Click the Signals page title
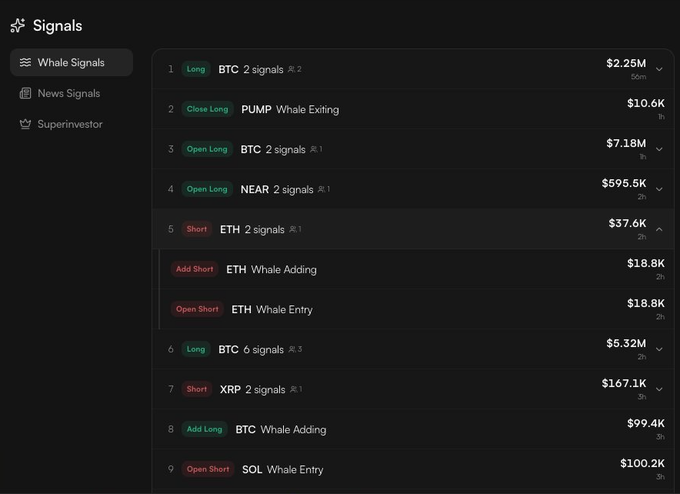Image resolution: width=680 pixels, height=494 pixels. click(x=58, y=26)
